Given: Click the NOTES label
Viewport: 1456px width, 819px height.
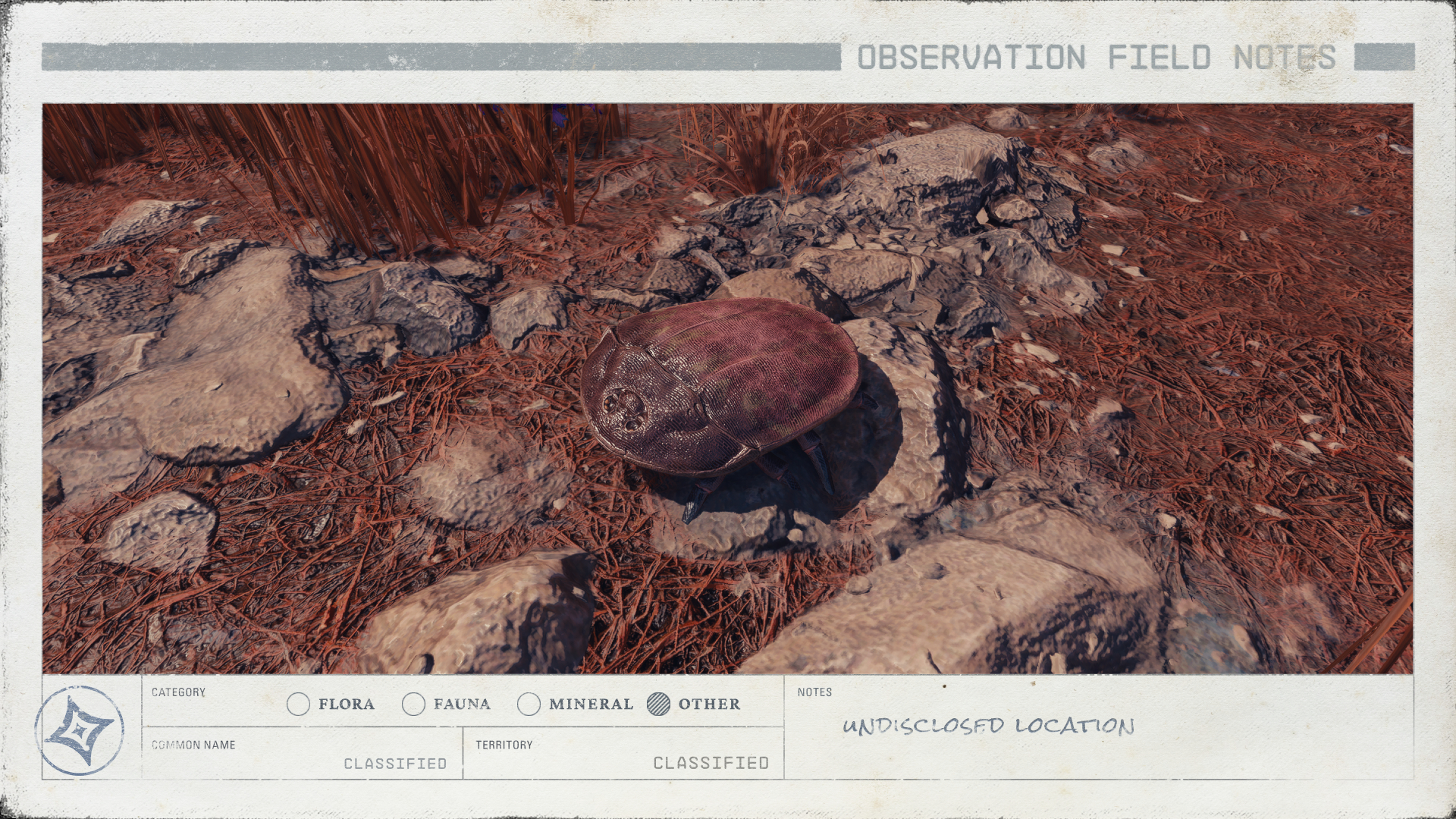Looking at the screenshot, I should pos(814,692).
